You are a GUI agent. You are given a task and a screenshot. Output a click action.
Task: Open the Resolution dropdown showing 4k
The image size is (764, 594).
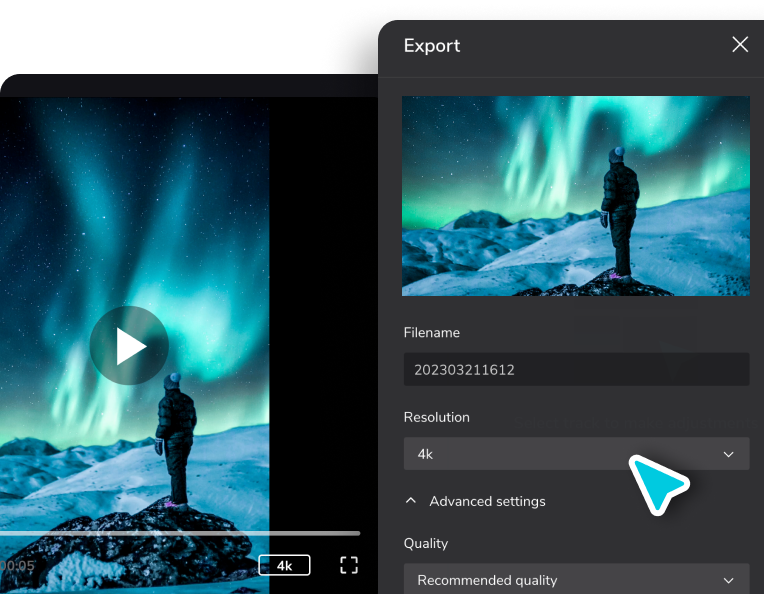576,454
